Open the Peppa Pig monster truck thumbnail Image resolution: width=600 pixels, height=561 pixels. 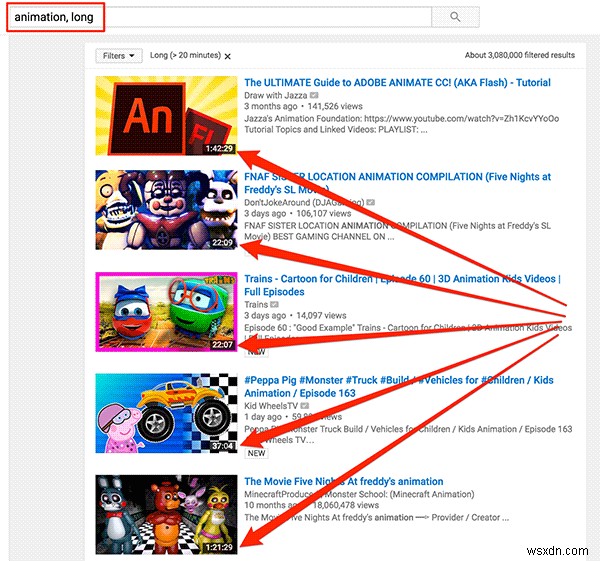(166, 413)
